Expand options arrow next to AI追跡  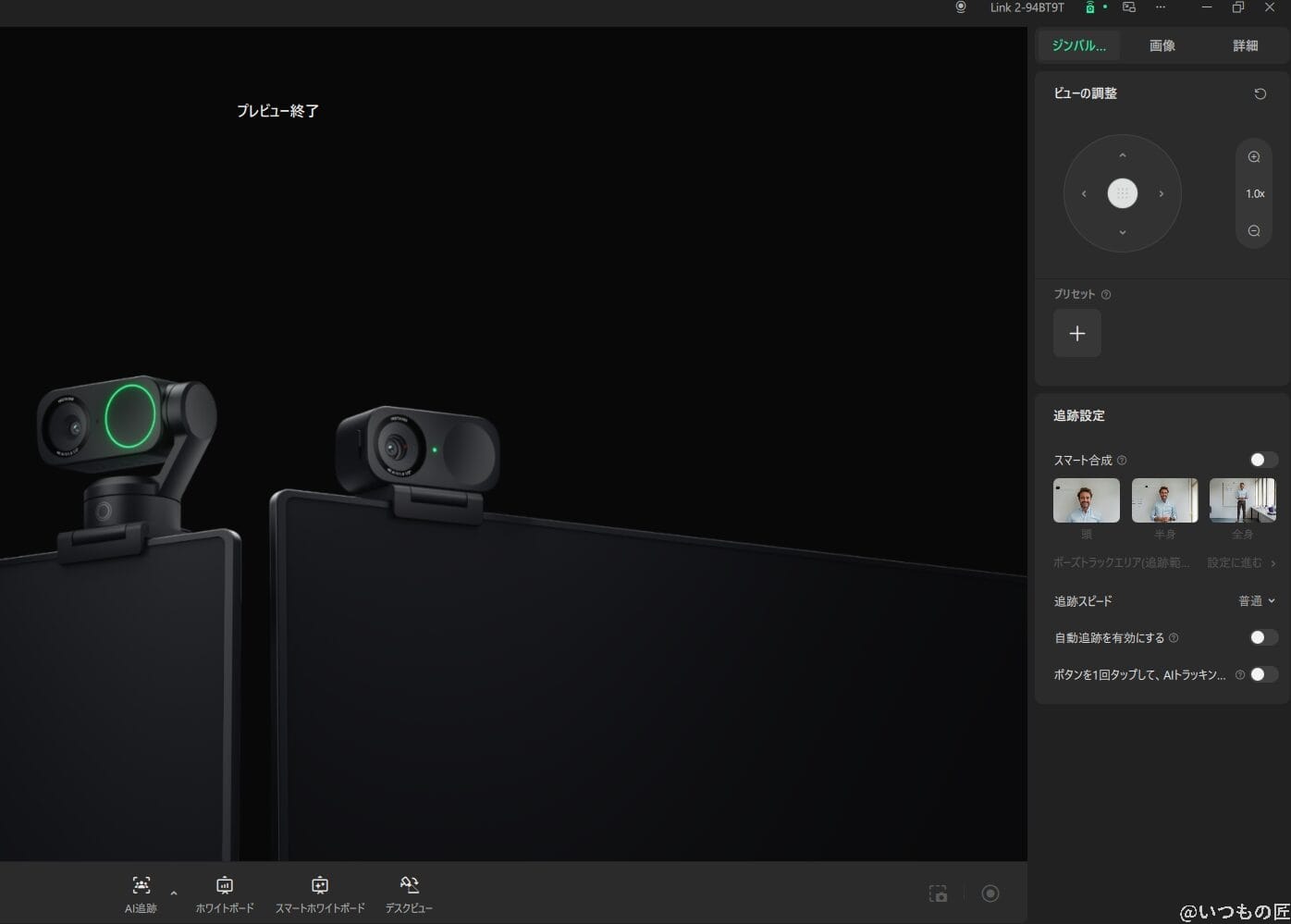pos(174,893)
